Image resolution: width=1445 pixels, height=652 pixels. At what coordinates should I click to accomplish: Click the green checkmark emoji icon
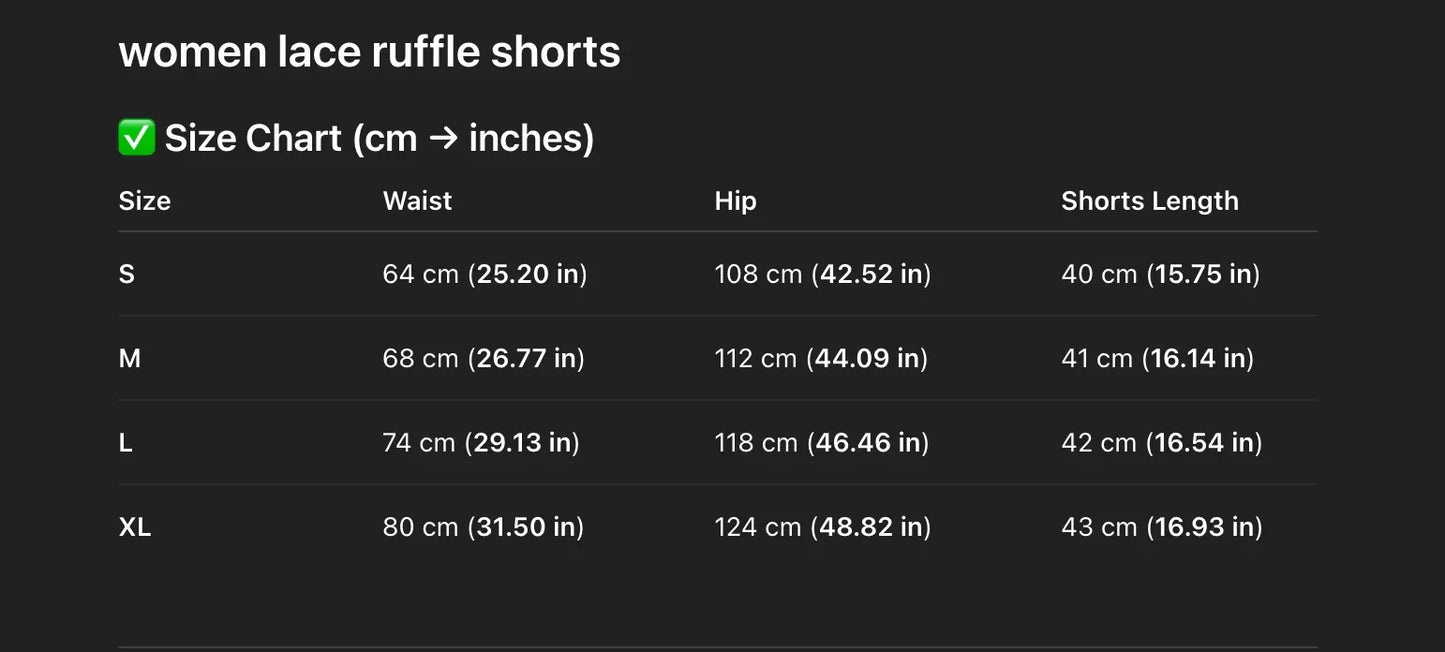pyautogui.click(x=137, y=138)
